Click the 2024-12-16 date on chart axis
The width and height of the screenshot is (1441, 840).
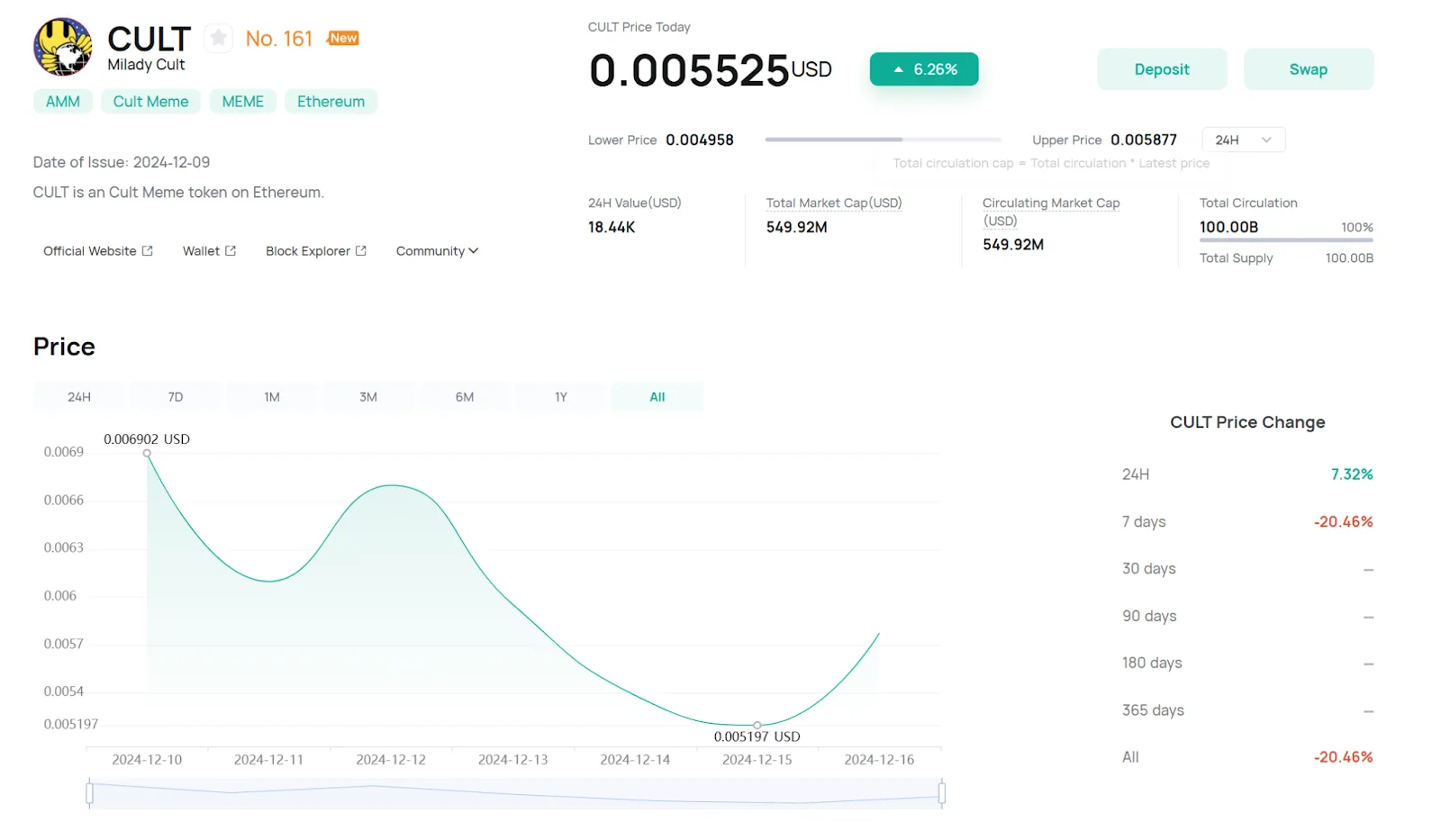tap(879, 760)
